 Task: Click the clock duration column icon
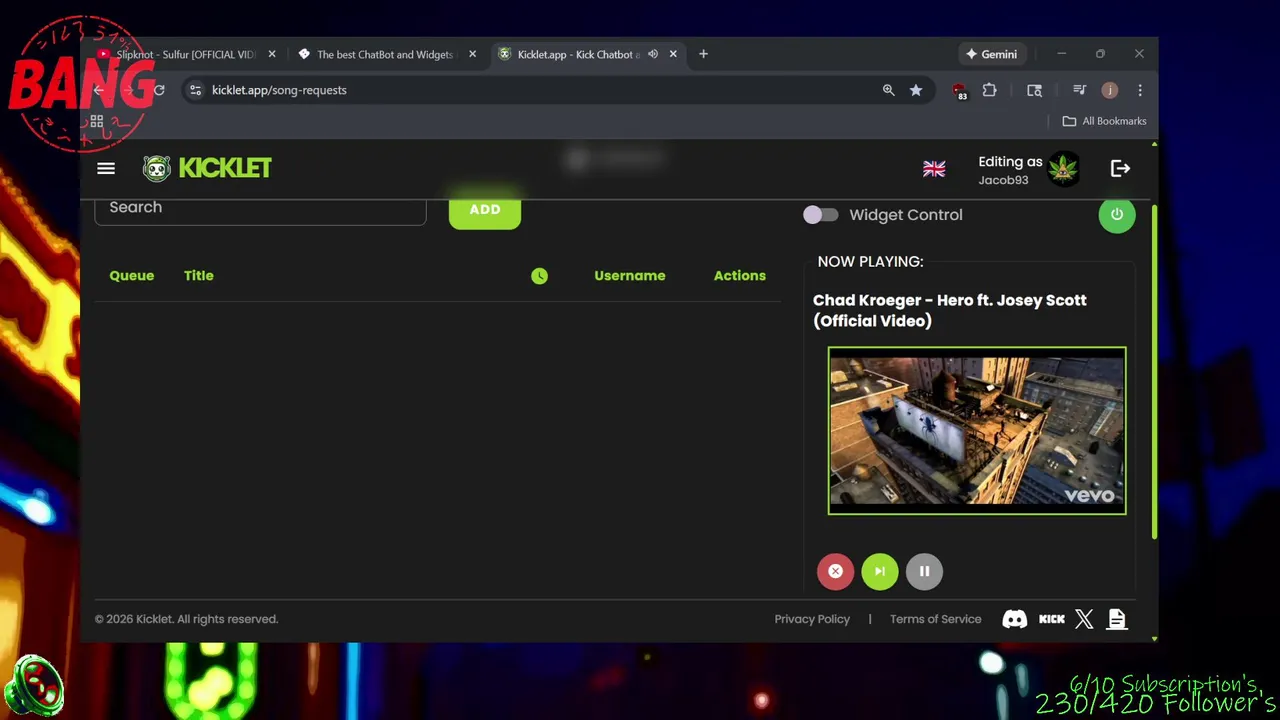point(539,276)
